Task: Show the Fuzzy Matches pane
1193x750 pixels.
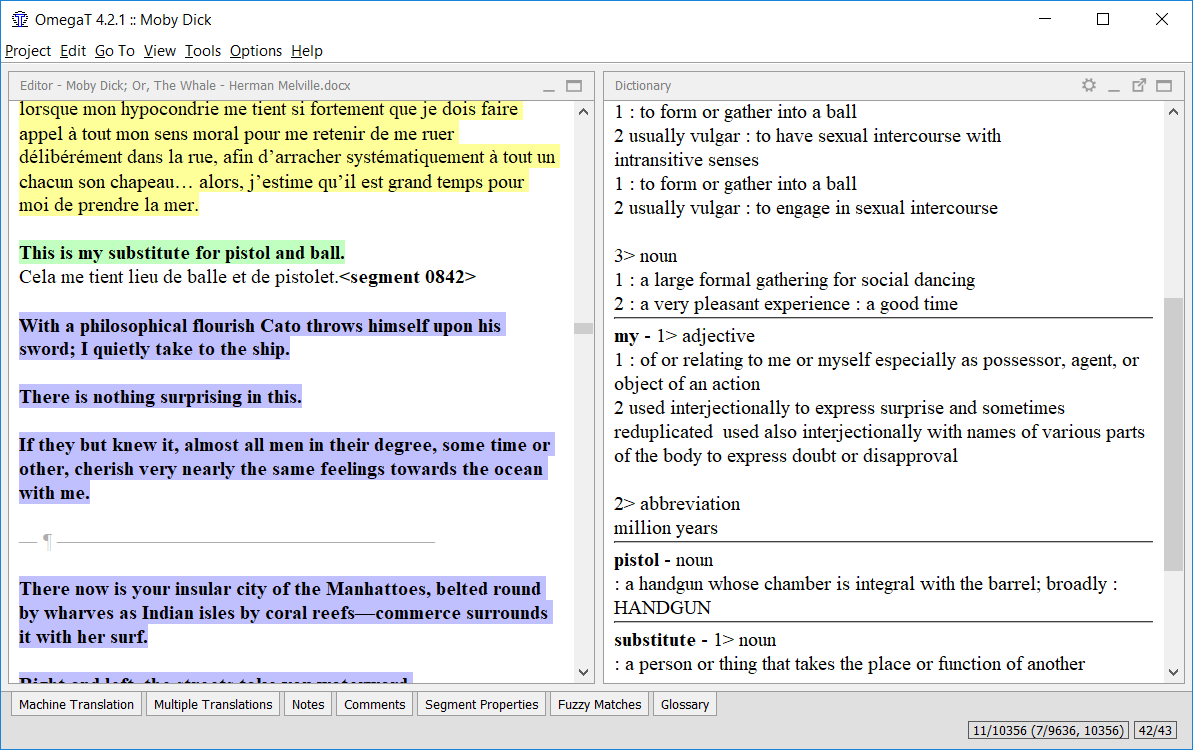Action: tap(600, 704)
